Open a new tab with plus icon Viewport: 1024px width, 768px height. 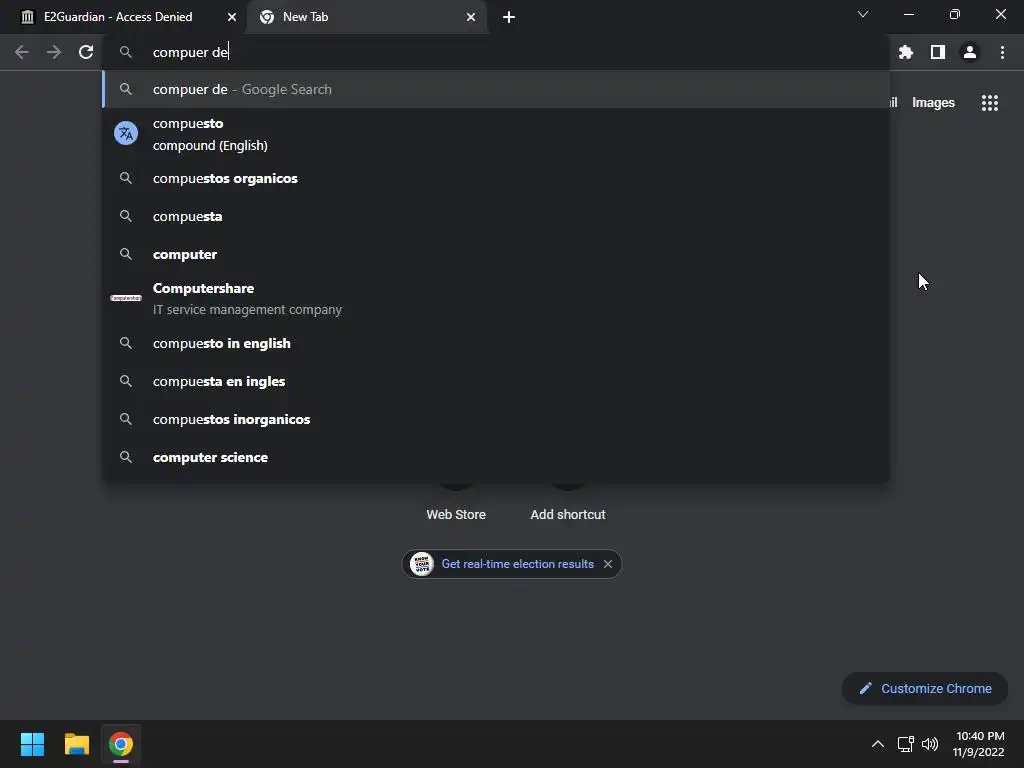(509, 17)
